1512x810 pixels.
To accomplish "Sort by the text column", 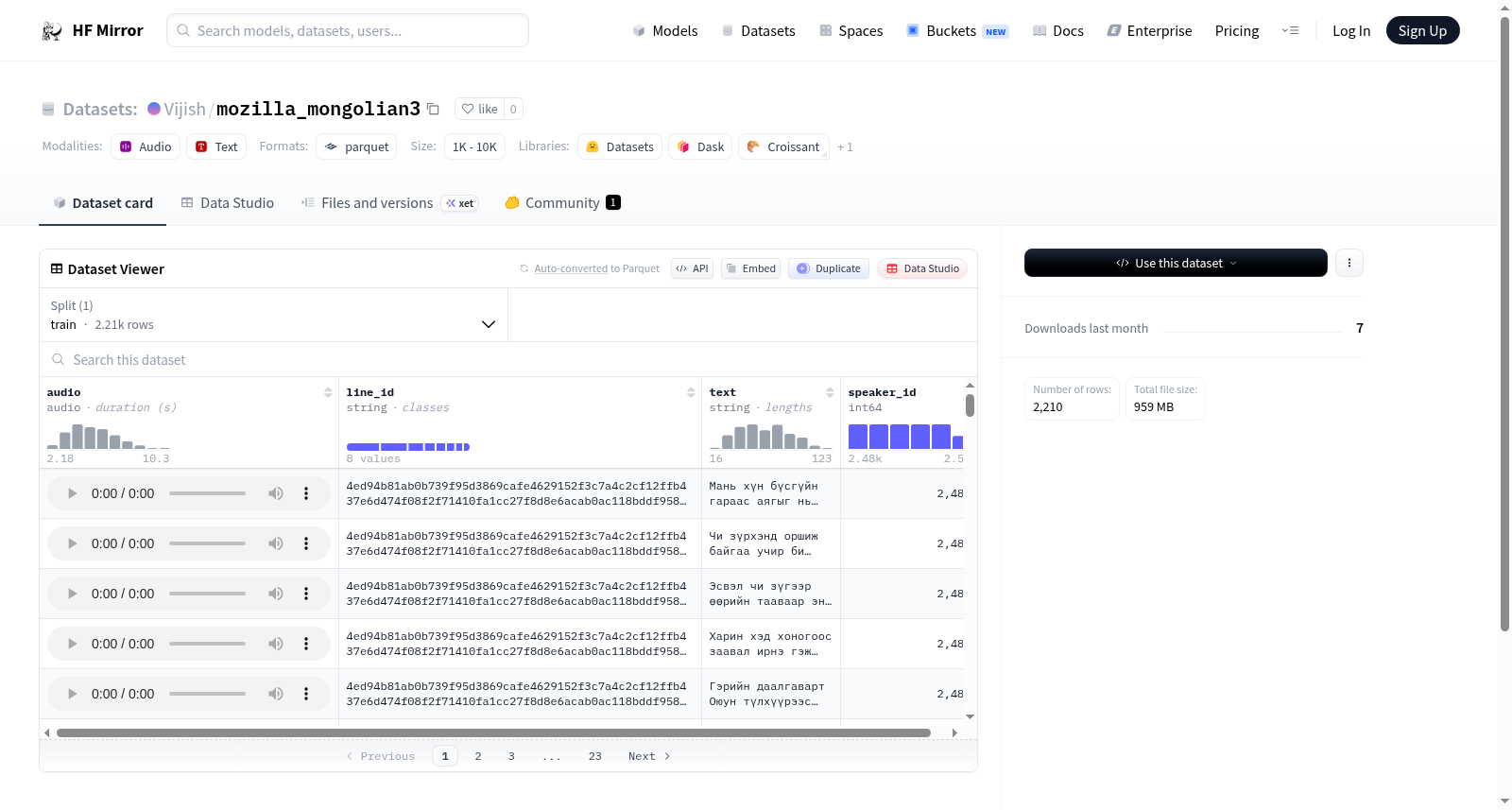I will (x=830, y=392).
